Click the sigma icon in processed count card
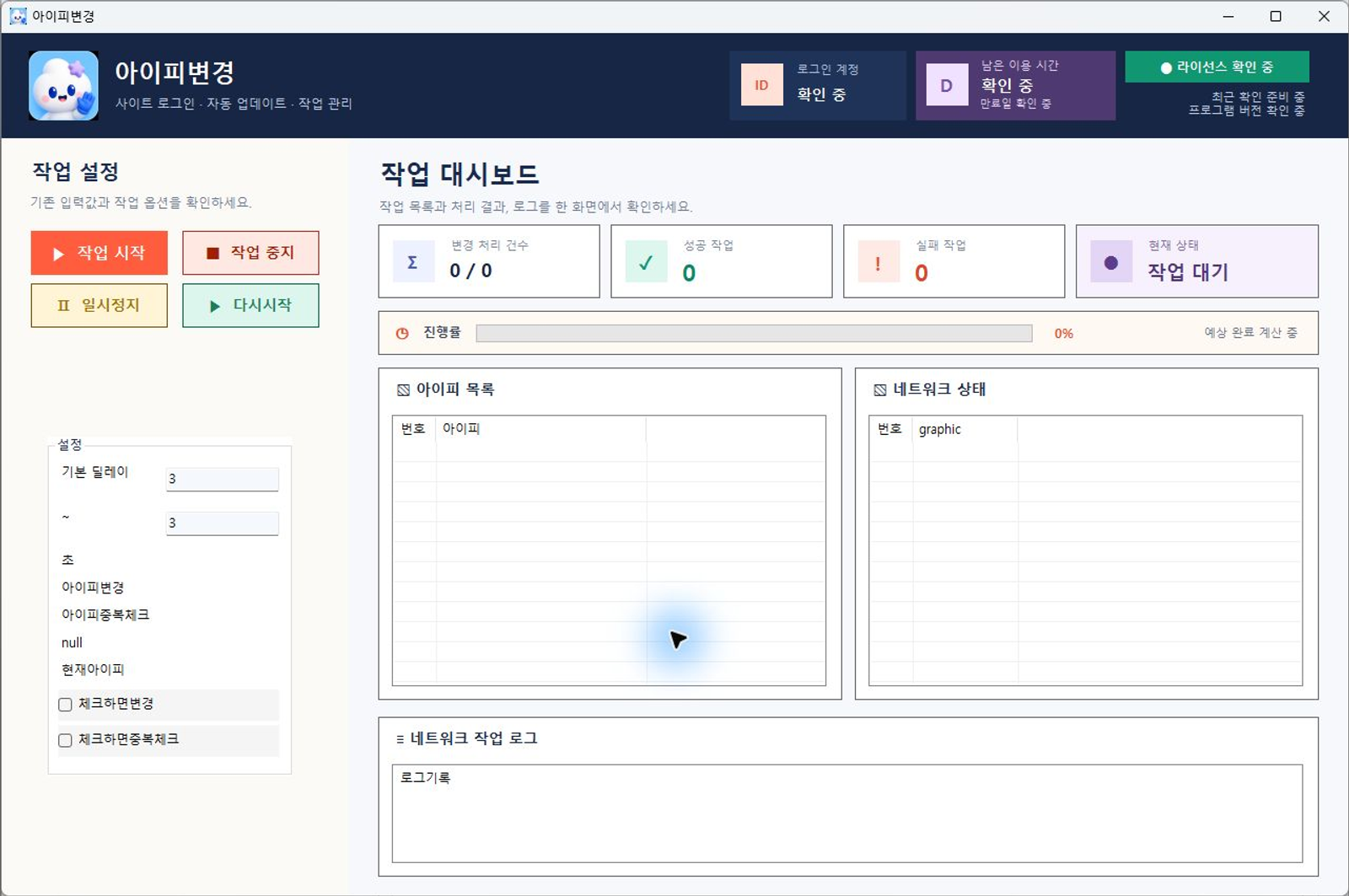 (x=413, y=261)
